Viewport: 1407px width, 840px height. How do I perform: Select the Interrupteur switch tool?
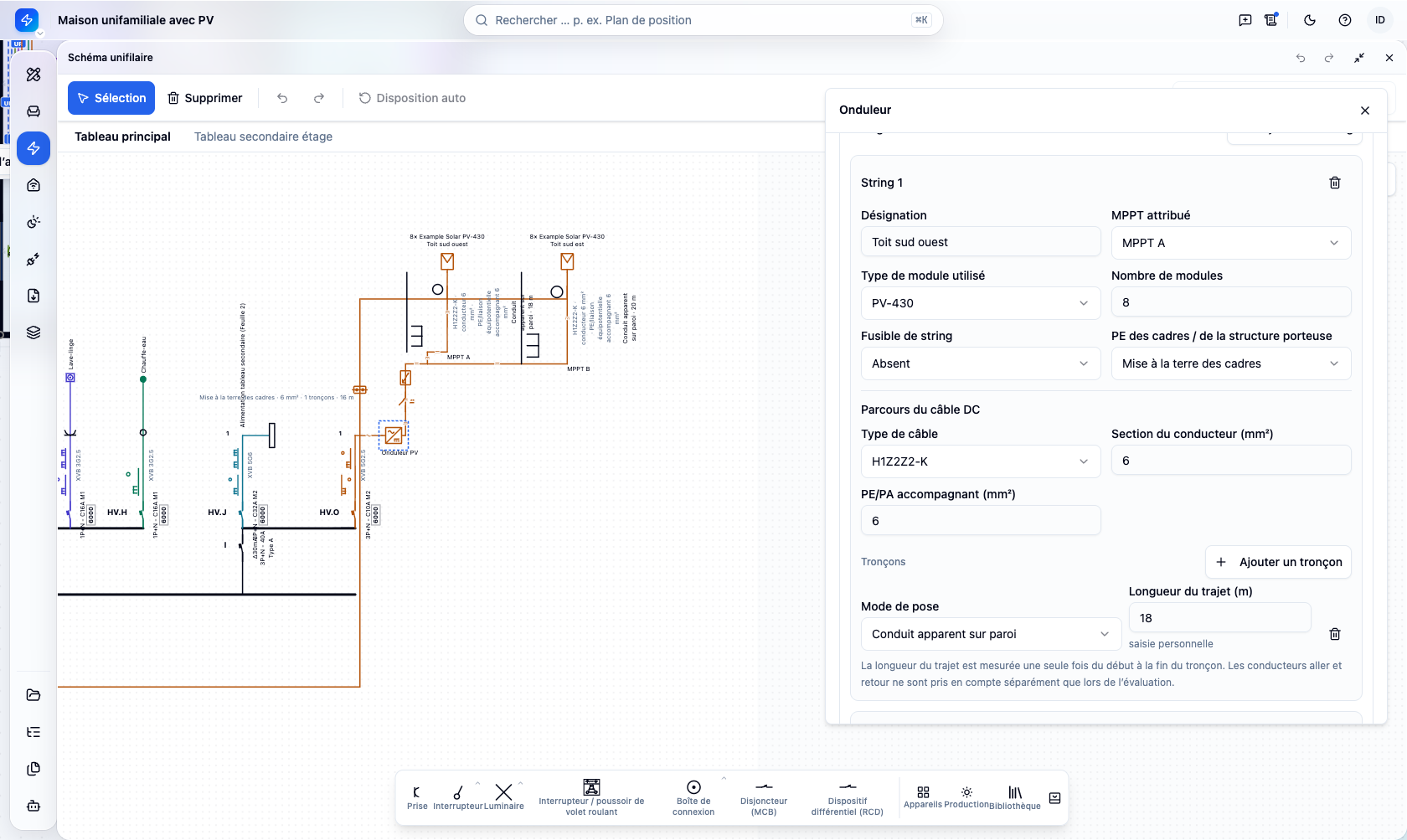(458, 797)
